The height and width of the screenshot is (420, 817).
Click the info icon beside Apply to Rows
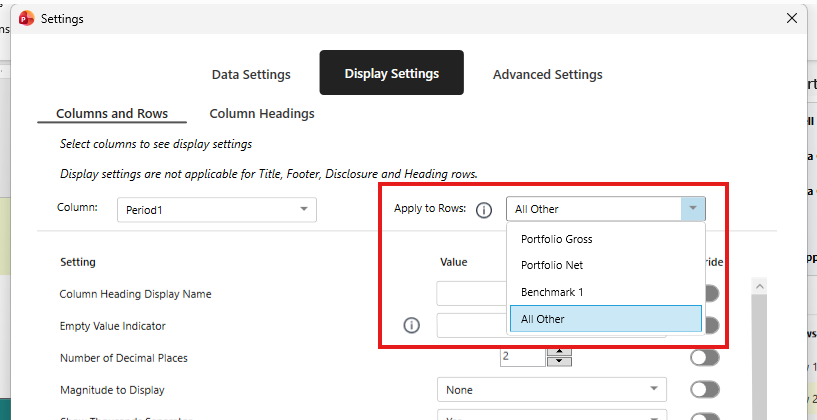[484, 210]
